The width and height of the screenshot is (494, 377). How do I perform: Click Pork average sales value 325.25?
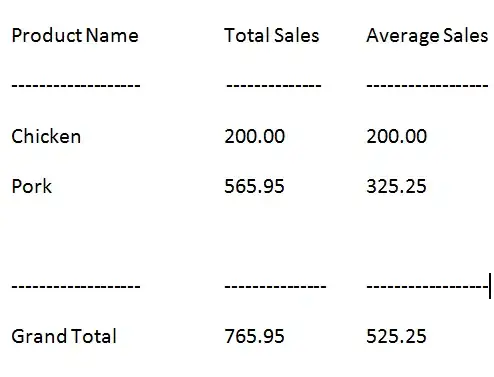[x=396, y=186]
